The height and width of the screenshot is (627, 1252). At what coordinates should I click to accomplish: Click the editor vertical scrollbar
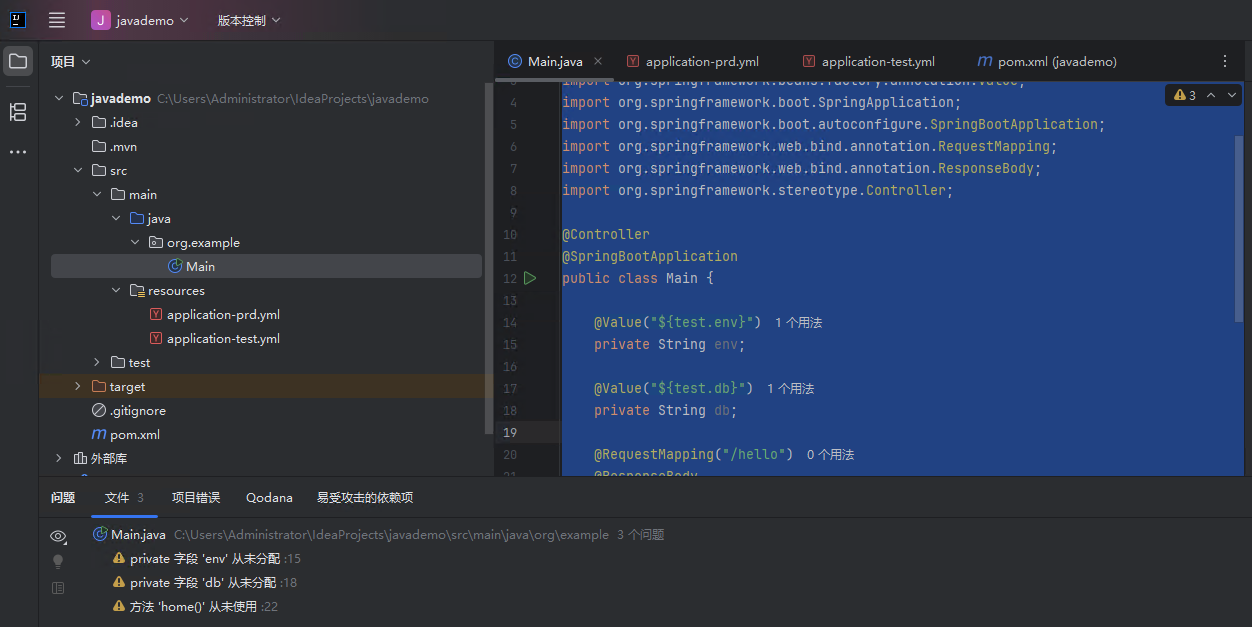[1239, 230]
